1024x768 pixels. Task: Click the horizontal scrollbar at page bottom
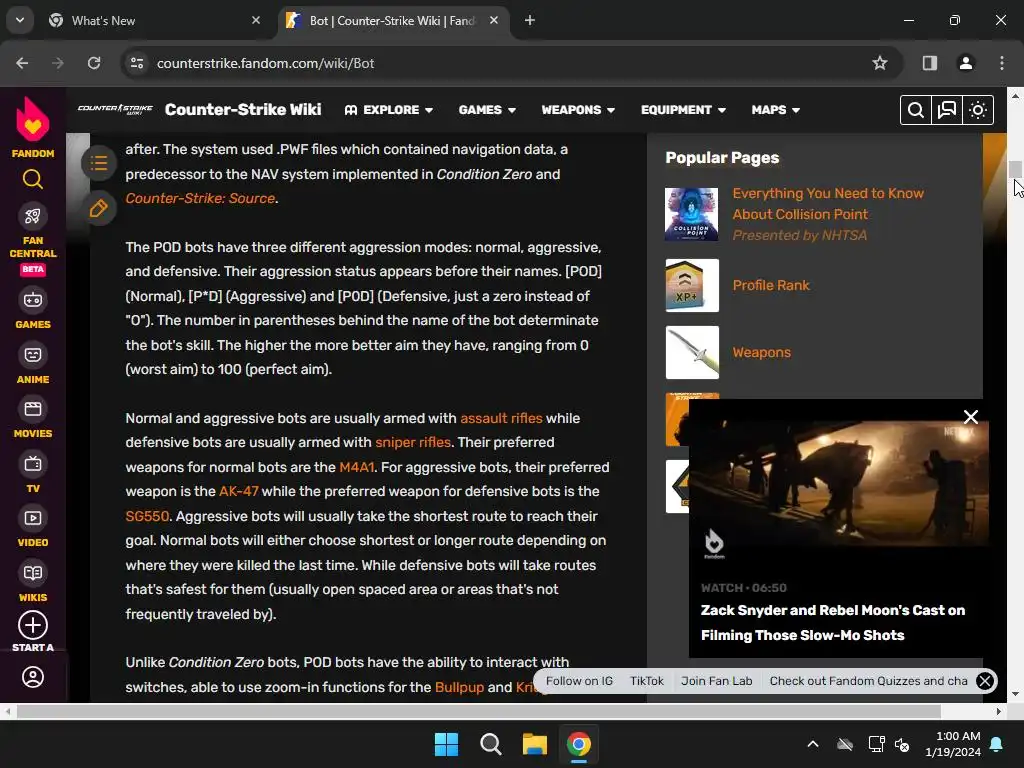479,711
